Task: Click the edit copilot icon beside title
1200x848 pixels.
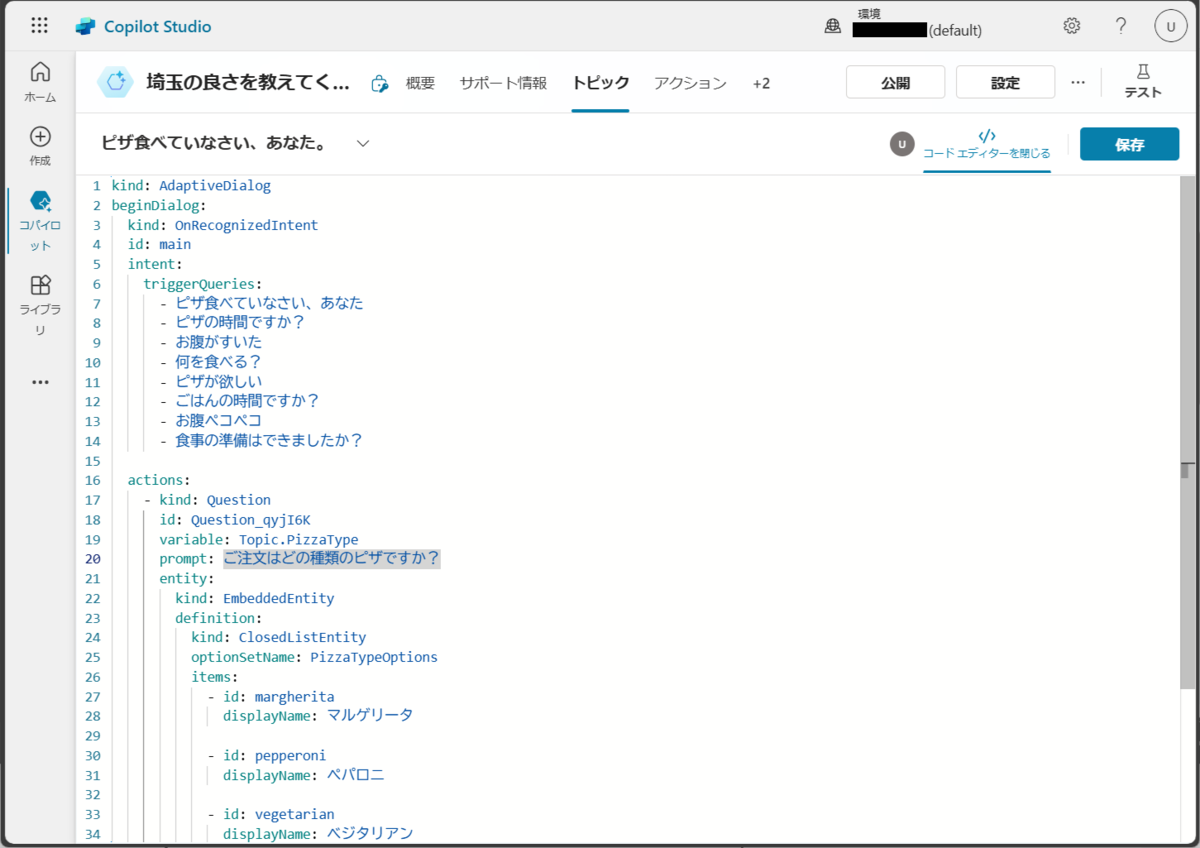Action: click(379, 84)
